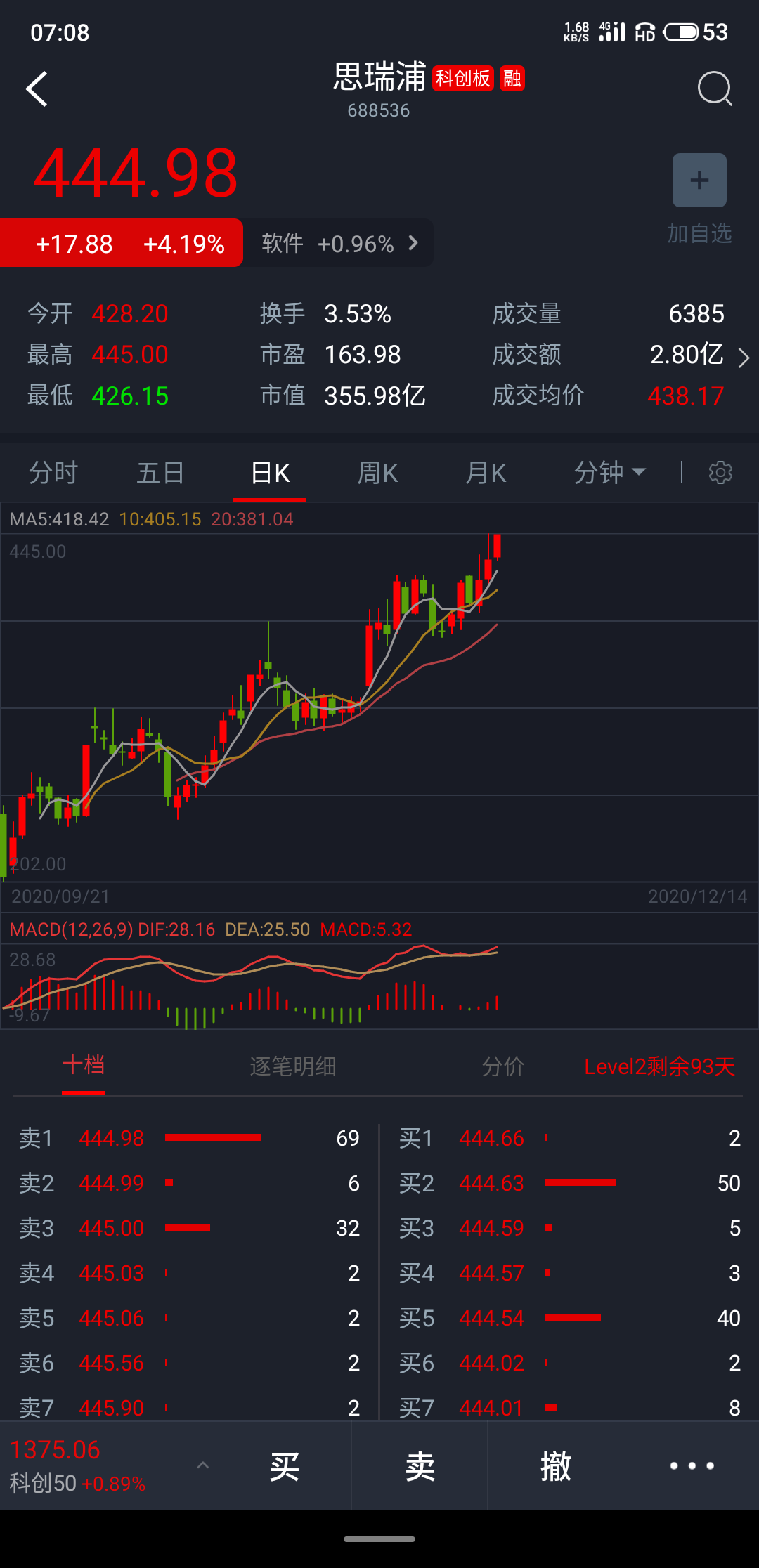Select 卖1 price 444.98
The width and height of the screenshot is (759, 1568).
pyautogui.click(x=112, y=1138)
